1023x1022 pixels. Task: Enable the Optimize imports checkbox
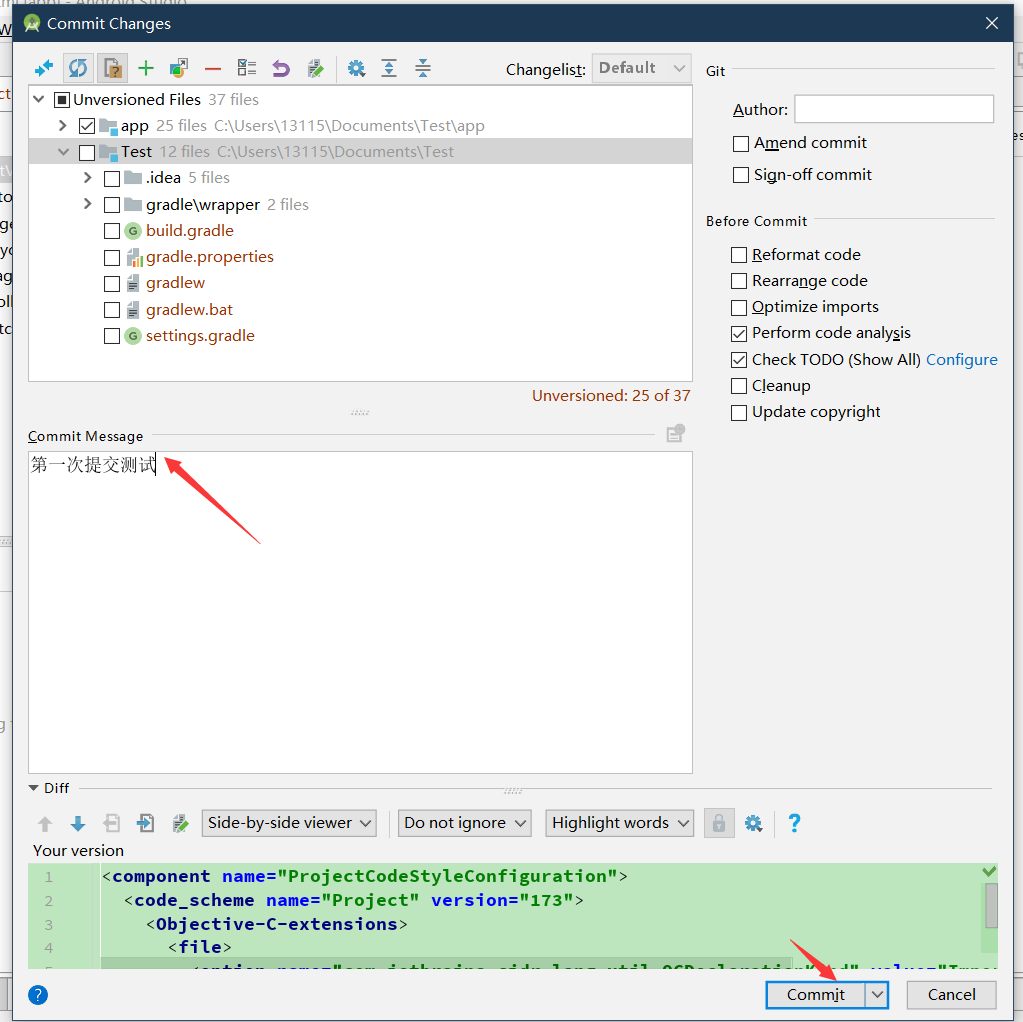pos(739,307)
